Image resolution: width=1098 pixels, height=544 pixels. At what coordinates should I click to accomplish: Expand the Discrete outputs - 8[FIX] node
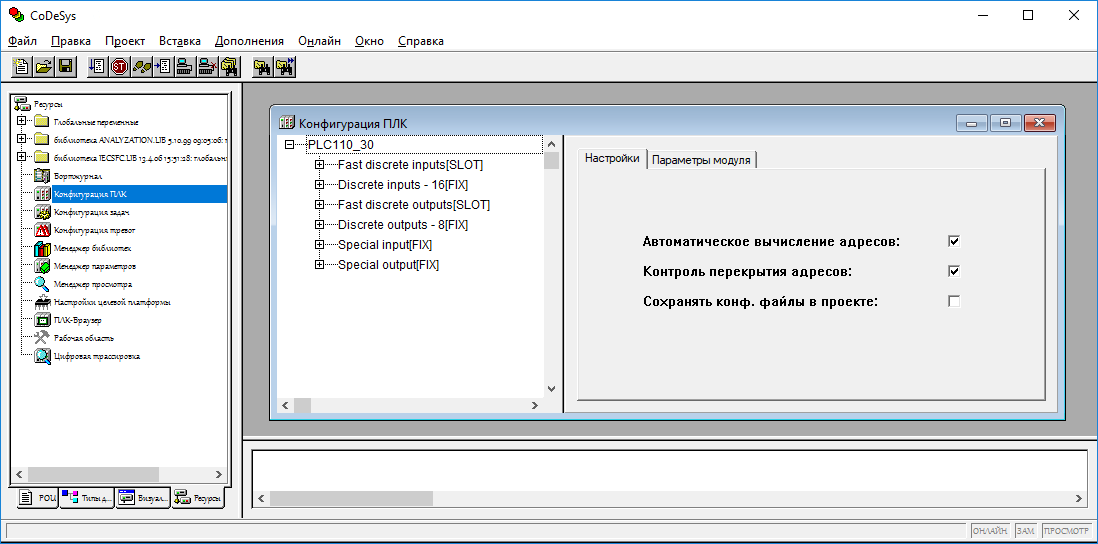point(319,224)
